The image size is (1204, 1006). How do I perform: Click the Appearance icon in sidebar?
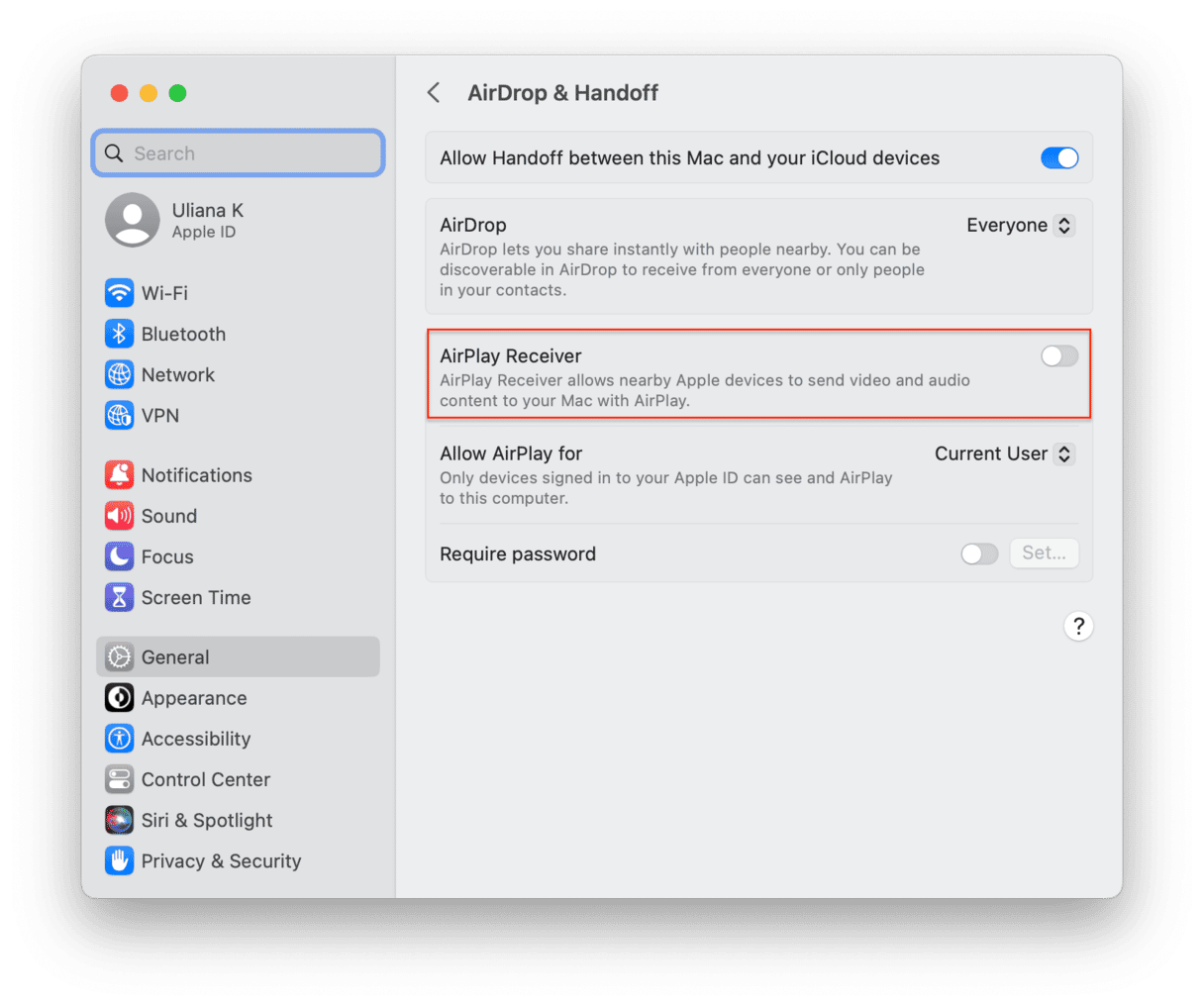coord(119,698)
